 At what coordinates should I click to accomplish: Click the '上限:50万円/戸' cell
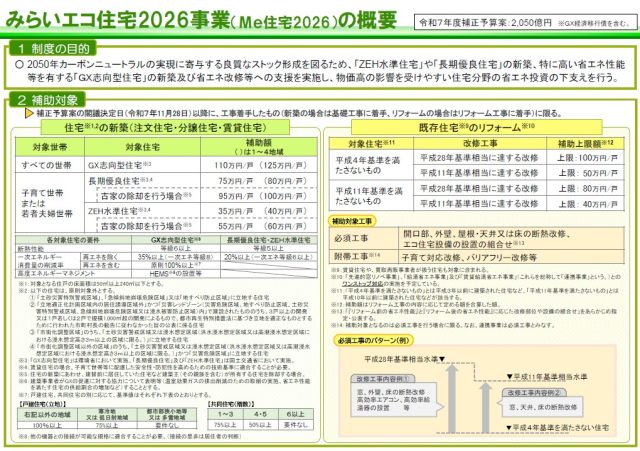coord(588,173)
